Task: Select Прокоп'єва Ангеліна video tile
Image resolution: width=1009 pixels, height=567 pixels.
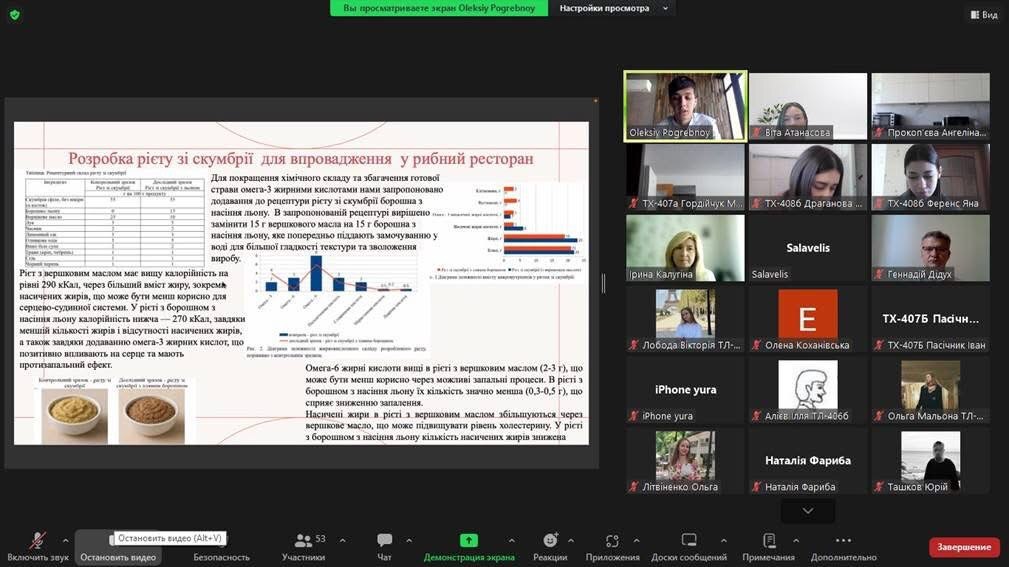Action: [930, 106]
